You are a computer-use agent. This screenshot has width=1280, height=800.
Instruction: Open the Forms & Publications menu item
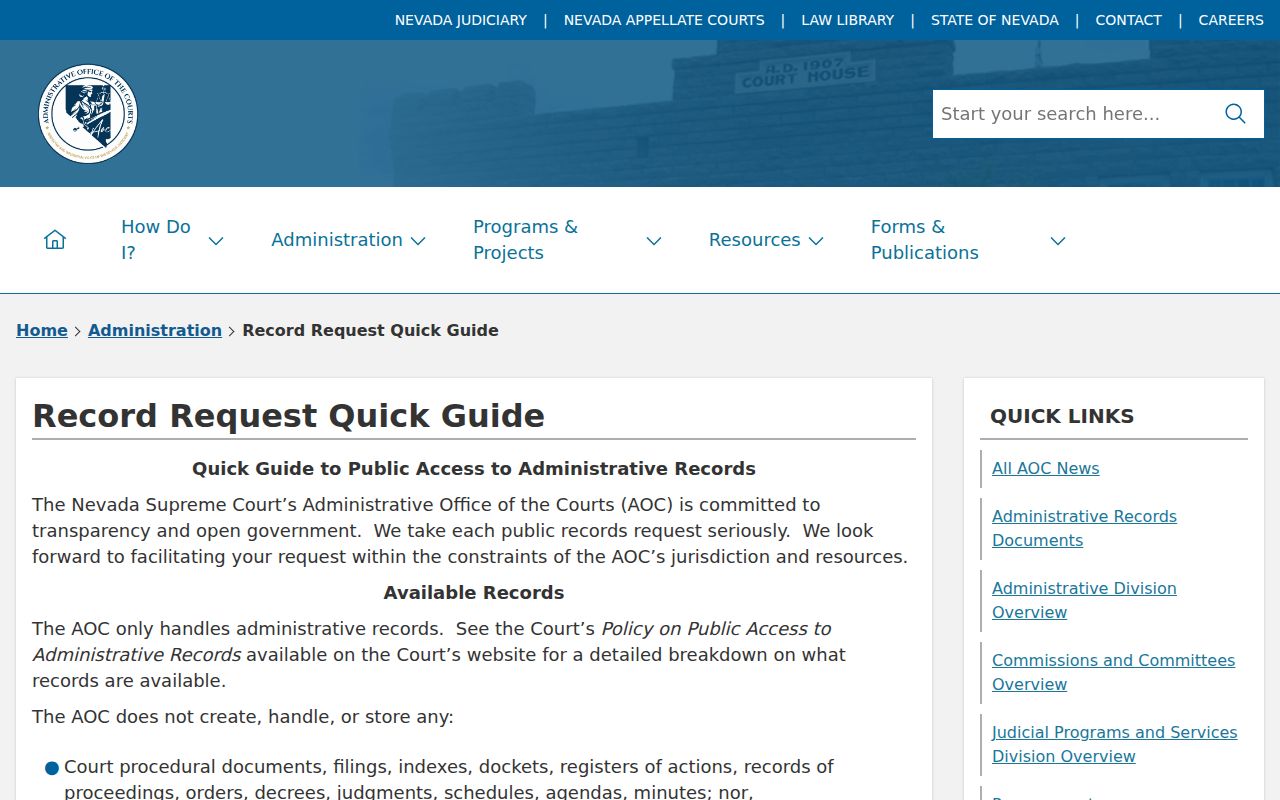(925, 240)
